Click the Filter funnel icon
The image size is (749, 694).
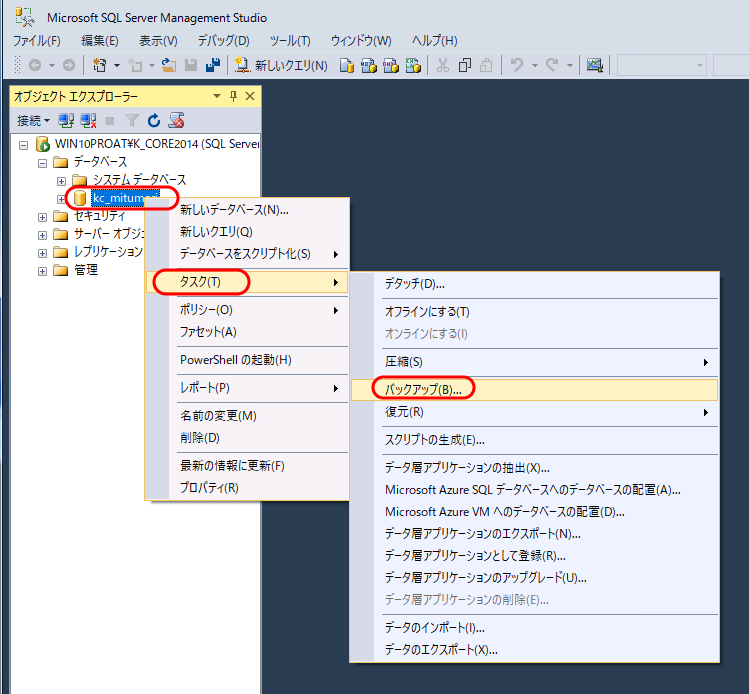(132, 121)
